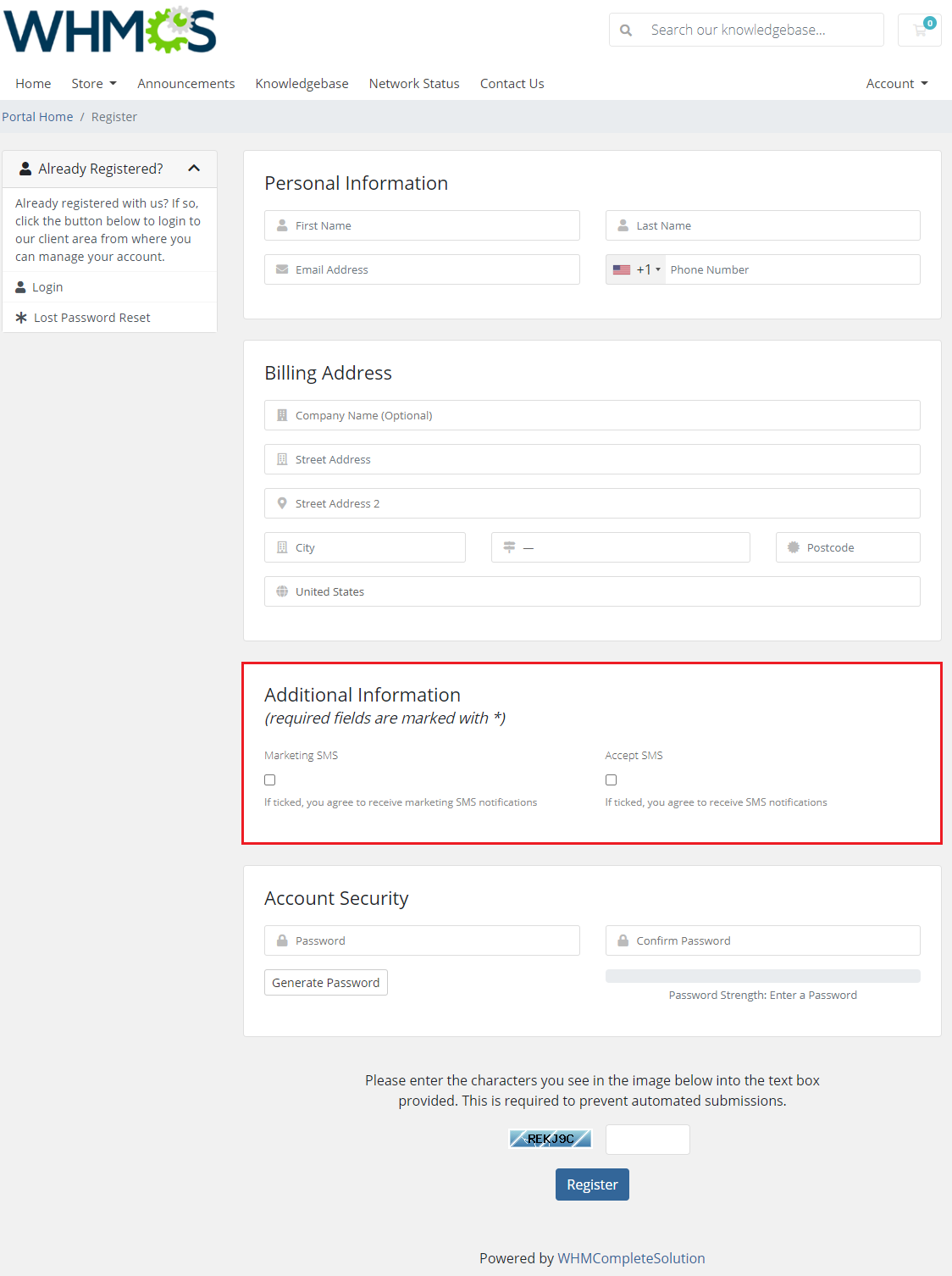Screen dimensions: 952x1276
Task: Focus the Company Name (Optional) input
Action: [592, 415]
